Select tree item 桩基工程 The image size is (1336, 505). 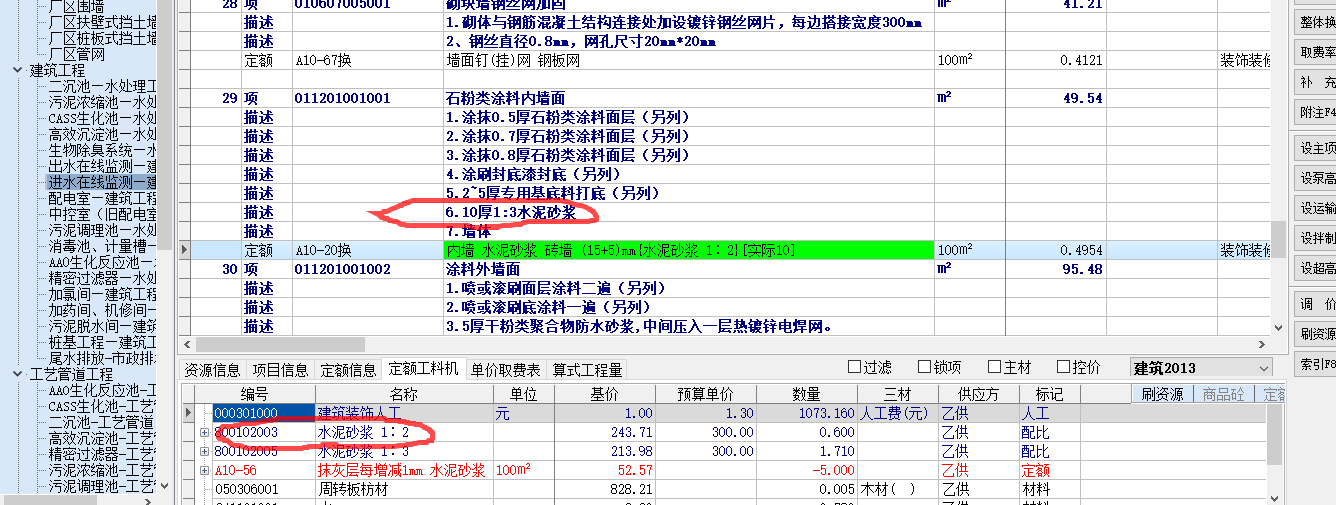(x=102, y=342)
